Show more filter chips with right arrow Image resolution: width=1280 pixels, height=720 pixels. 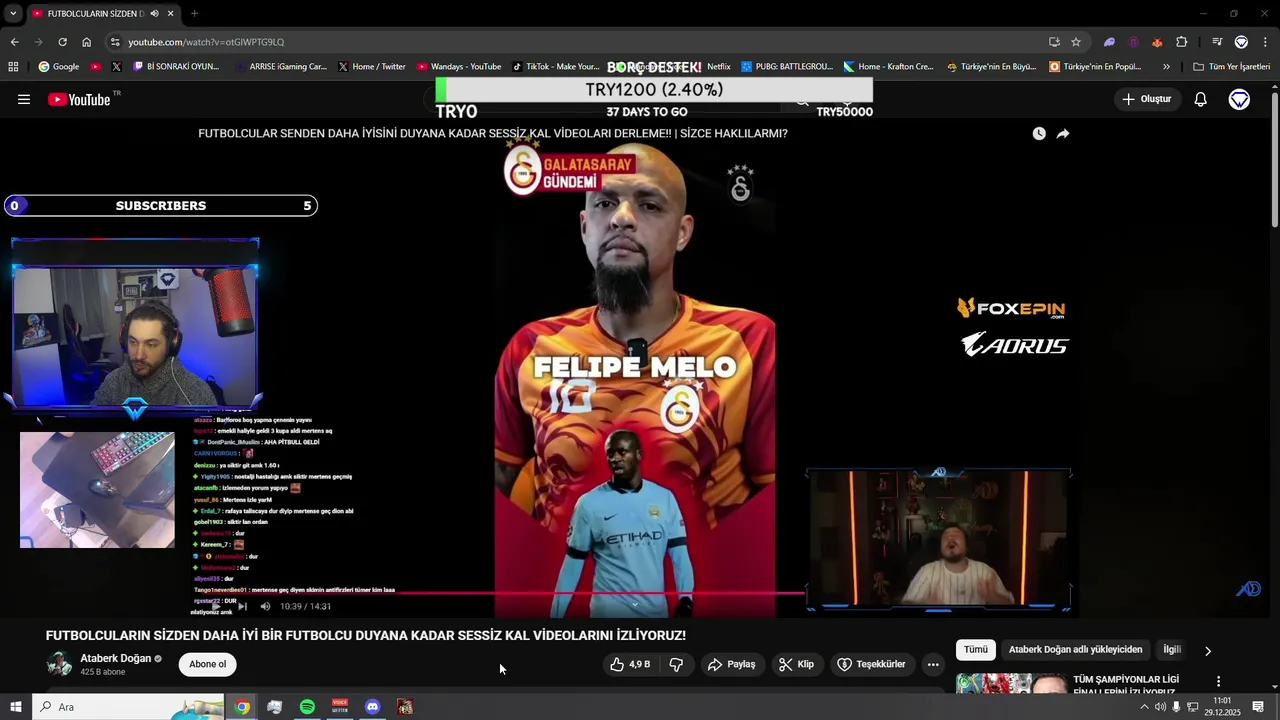coord(1208,651)
